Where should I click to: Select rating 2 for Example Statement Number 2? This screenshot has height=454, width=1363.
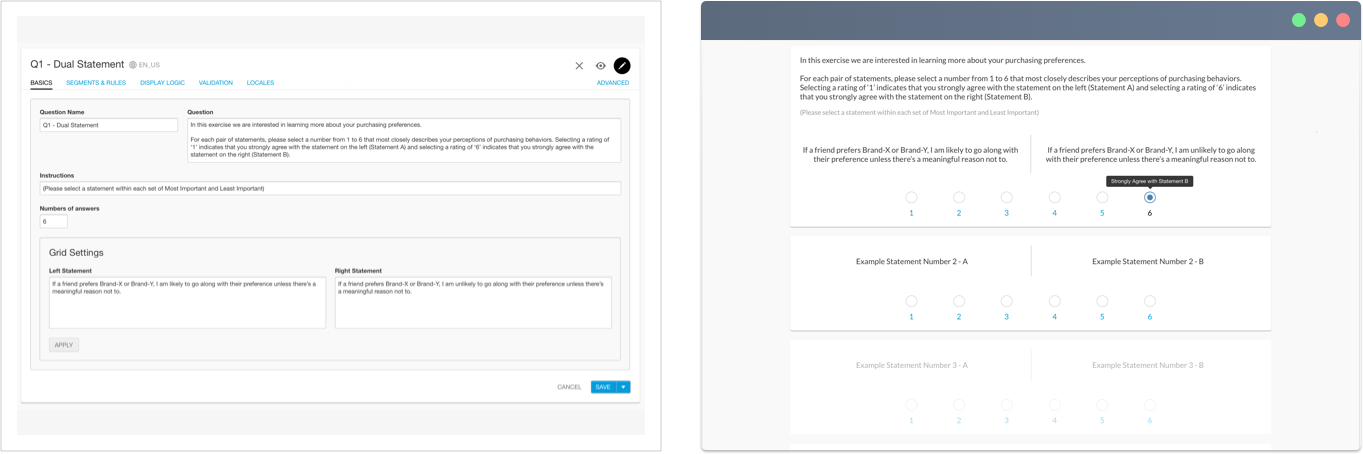(x=959, y=301)
